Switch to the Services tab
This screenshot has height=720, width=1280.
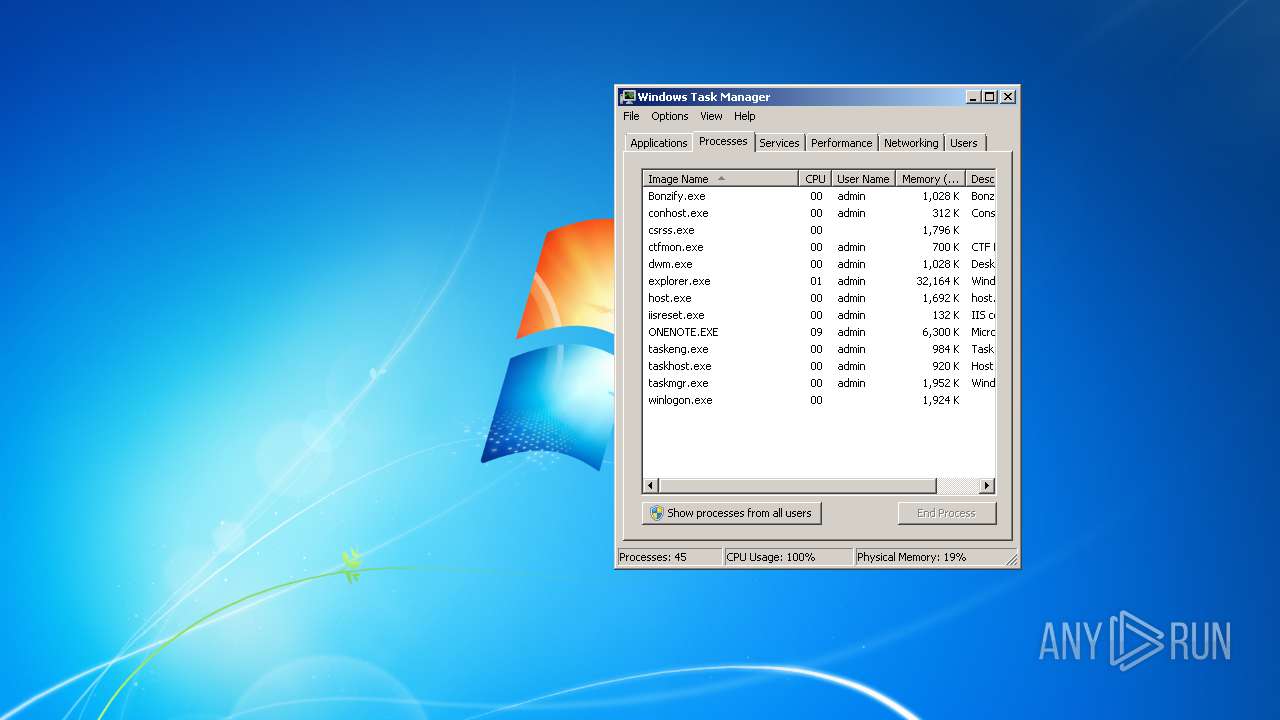click(x=779, y=143)
